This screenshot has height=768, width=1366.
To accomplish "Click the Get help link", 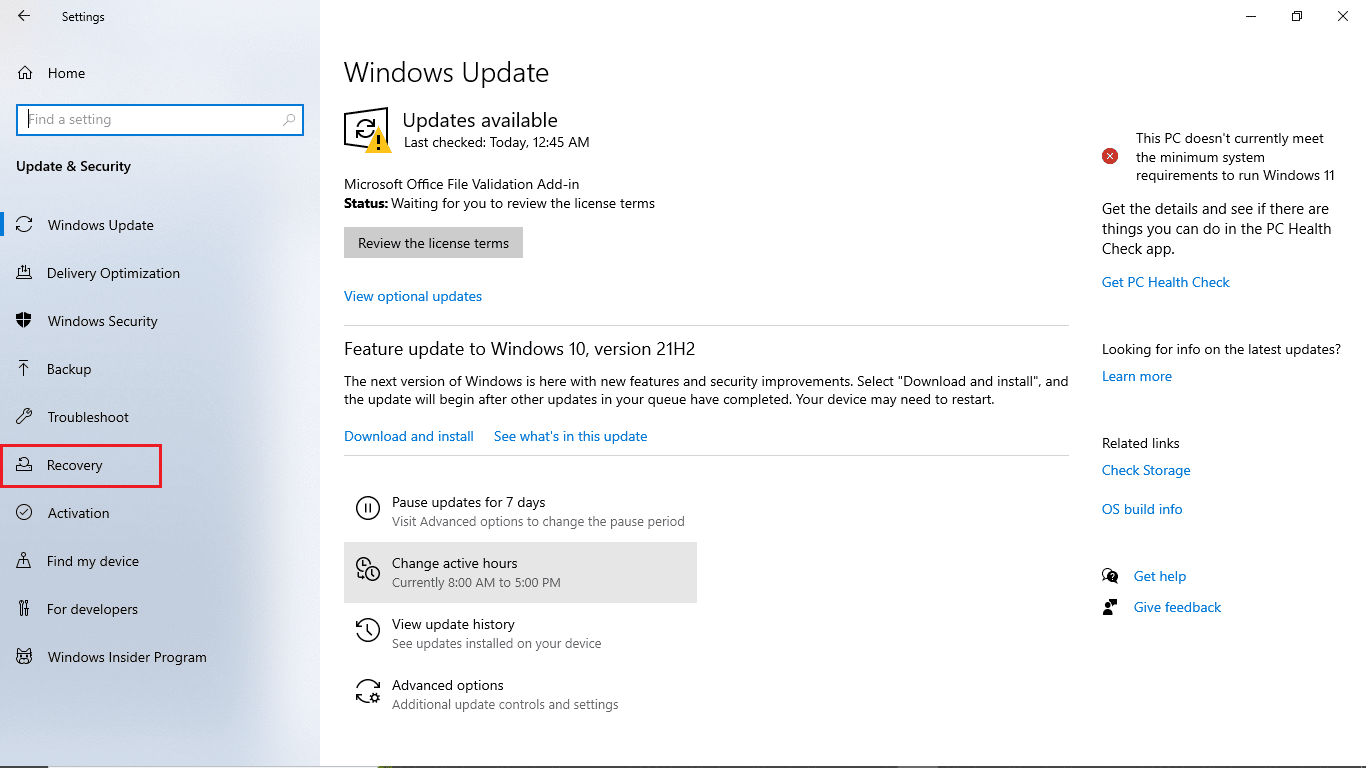I will [1160, 576].
